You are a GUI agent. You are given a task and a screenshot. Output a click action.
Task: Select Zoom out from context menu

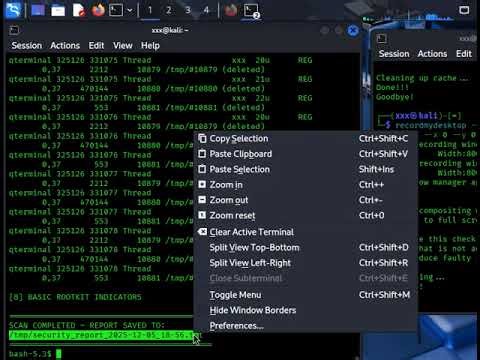click(305, 200)
